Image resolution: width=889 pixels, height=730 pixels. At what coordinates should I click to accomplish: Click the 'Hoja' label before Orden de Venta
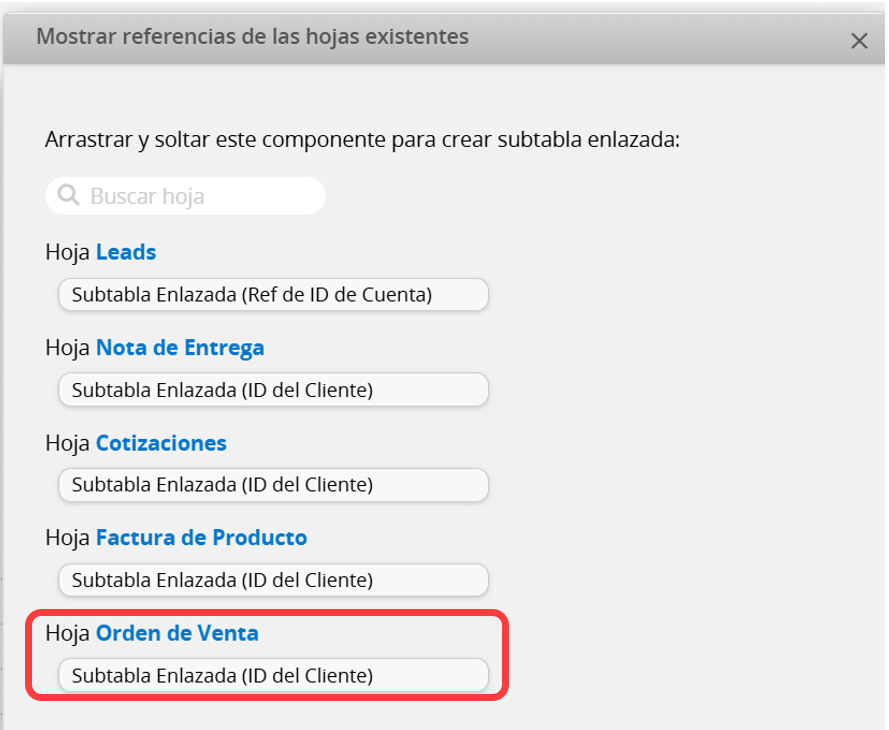(x=67, y=633)
